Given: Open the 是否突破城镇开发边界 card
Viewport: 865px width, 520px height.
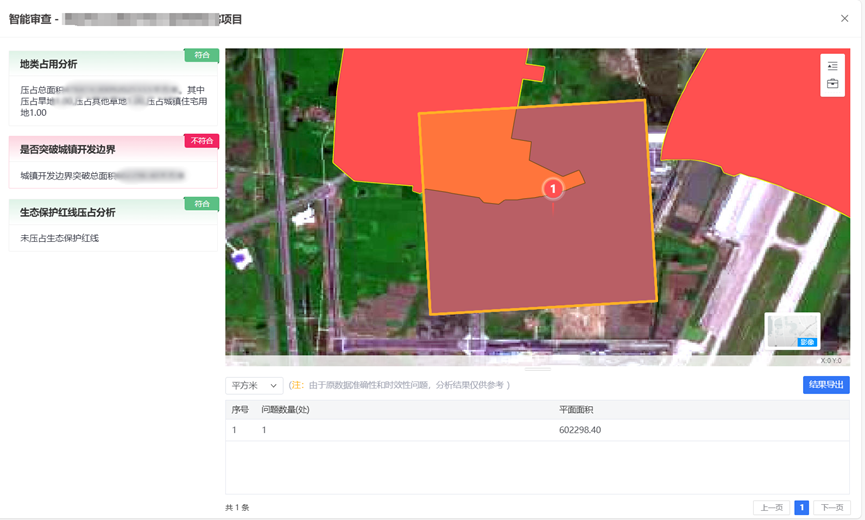Looking at the screenshot, I should pyautogui.click(x=113, y=162).
